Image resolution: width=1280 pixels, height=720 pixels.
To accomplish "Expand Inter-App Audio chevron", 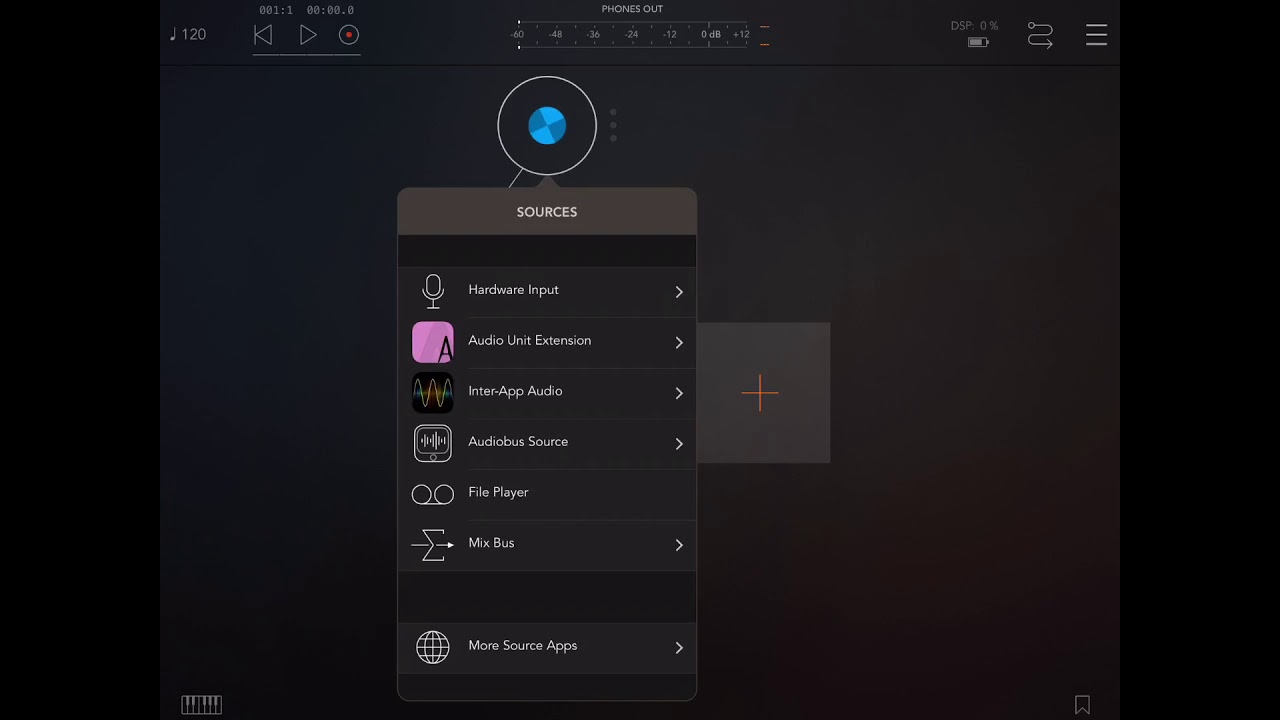I will coord(679,393).
